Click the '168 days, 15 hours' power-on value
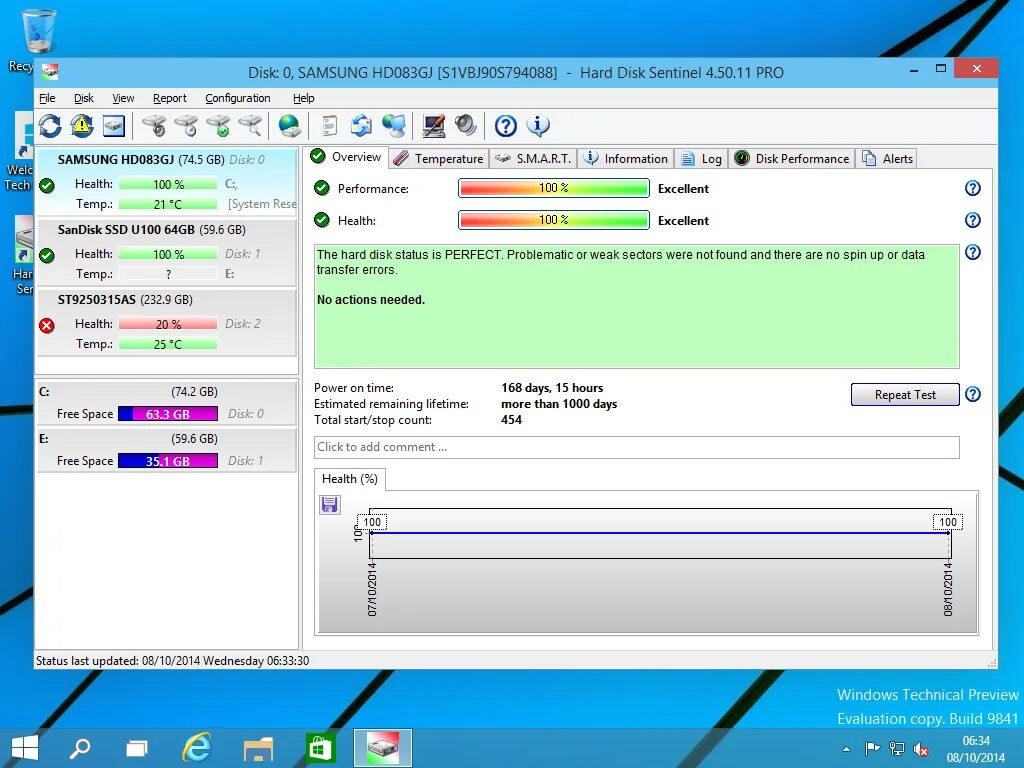 coord(552,388)
